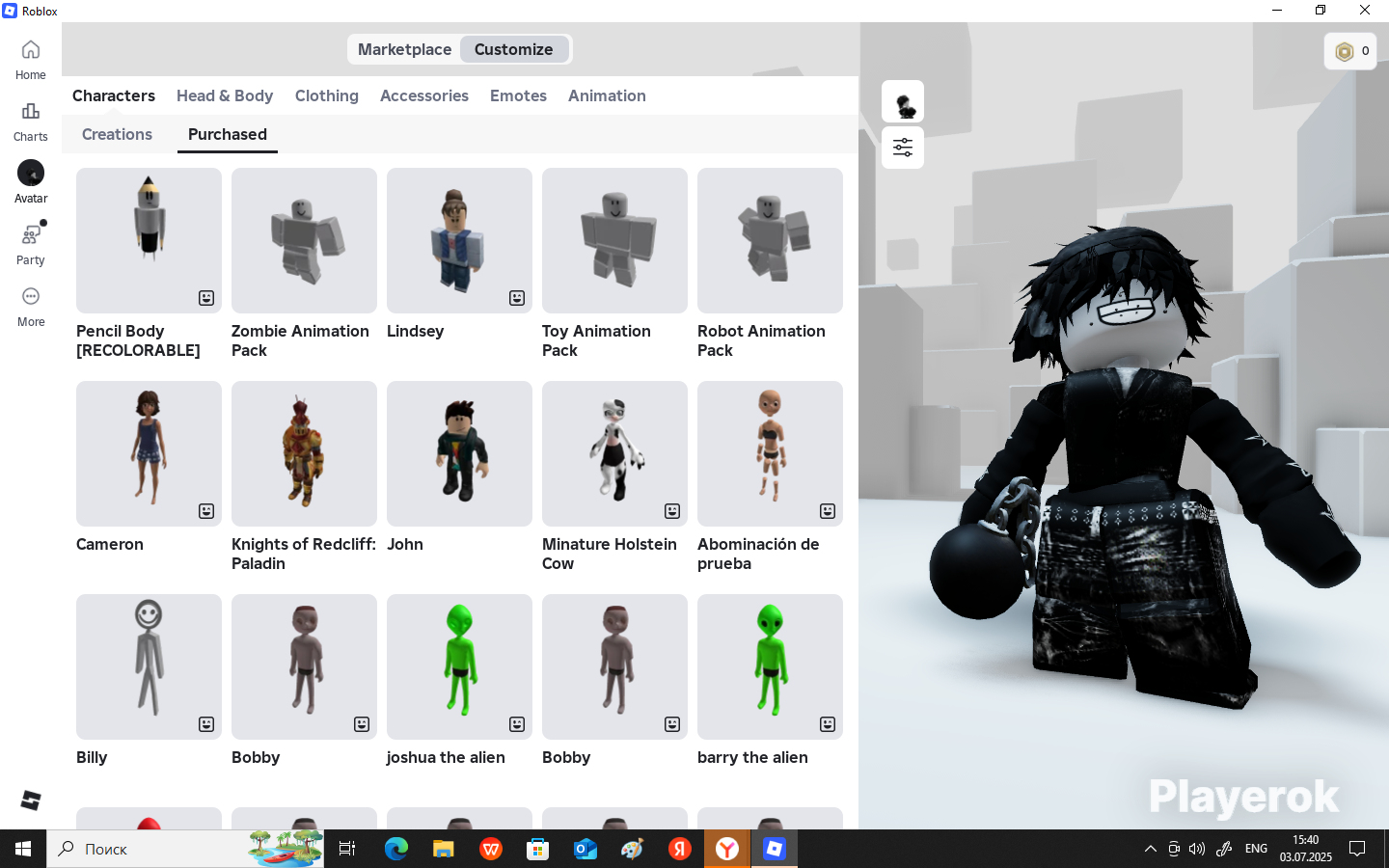The image size is (1389, 868).
Task: Open the Robux balance indicator
Action: [1350, 51]
